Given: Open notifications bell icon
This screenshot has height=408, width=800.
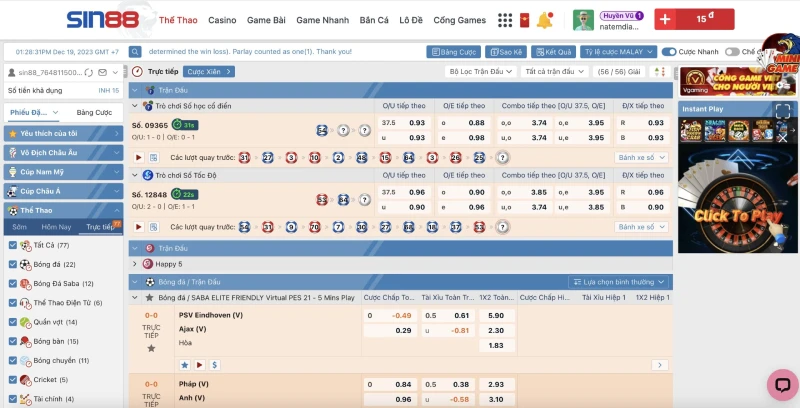Looking at the screenshot, I should click(x=545, y=20).
